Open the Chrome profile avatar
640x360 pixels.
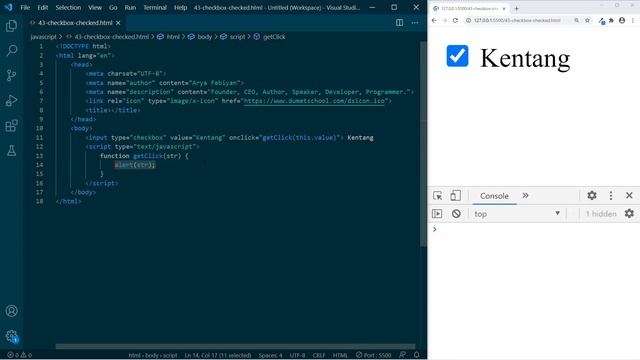click(x=622, y=20)
